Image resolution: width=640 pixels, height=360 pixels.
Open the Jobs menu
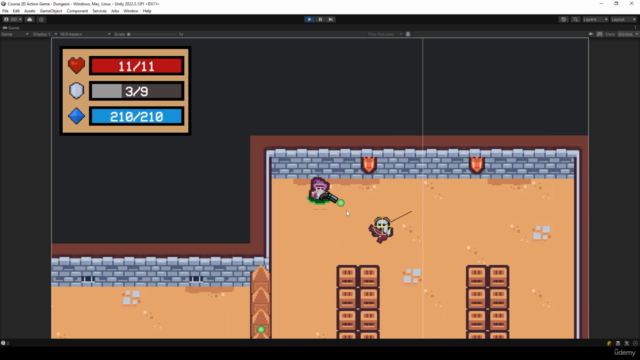pyautogui.click(x=115, y=11)
